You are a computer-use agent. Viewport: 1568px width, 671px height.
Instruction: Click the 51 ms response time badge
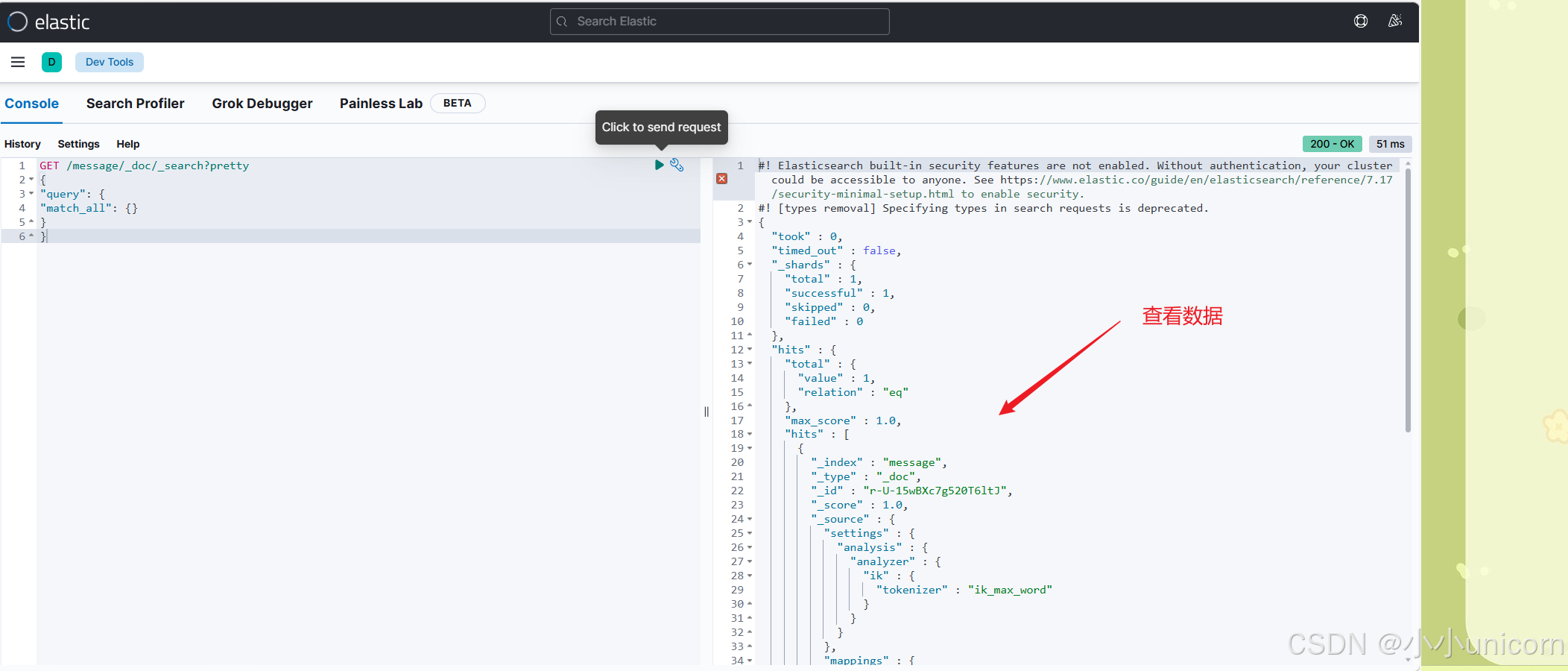(1390, 144)
